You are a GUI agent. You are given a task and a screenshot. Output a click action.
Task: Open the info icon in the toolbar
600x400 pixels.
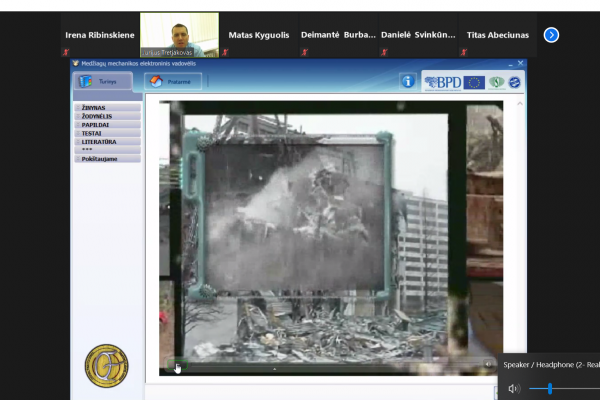tap(408, 82)
